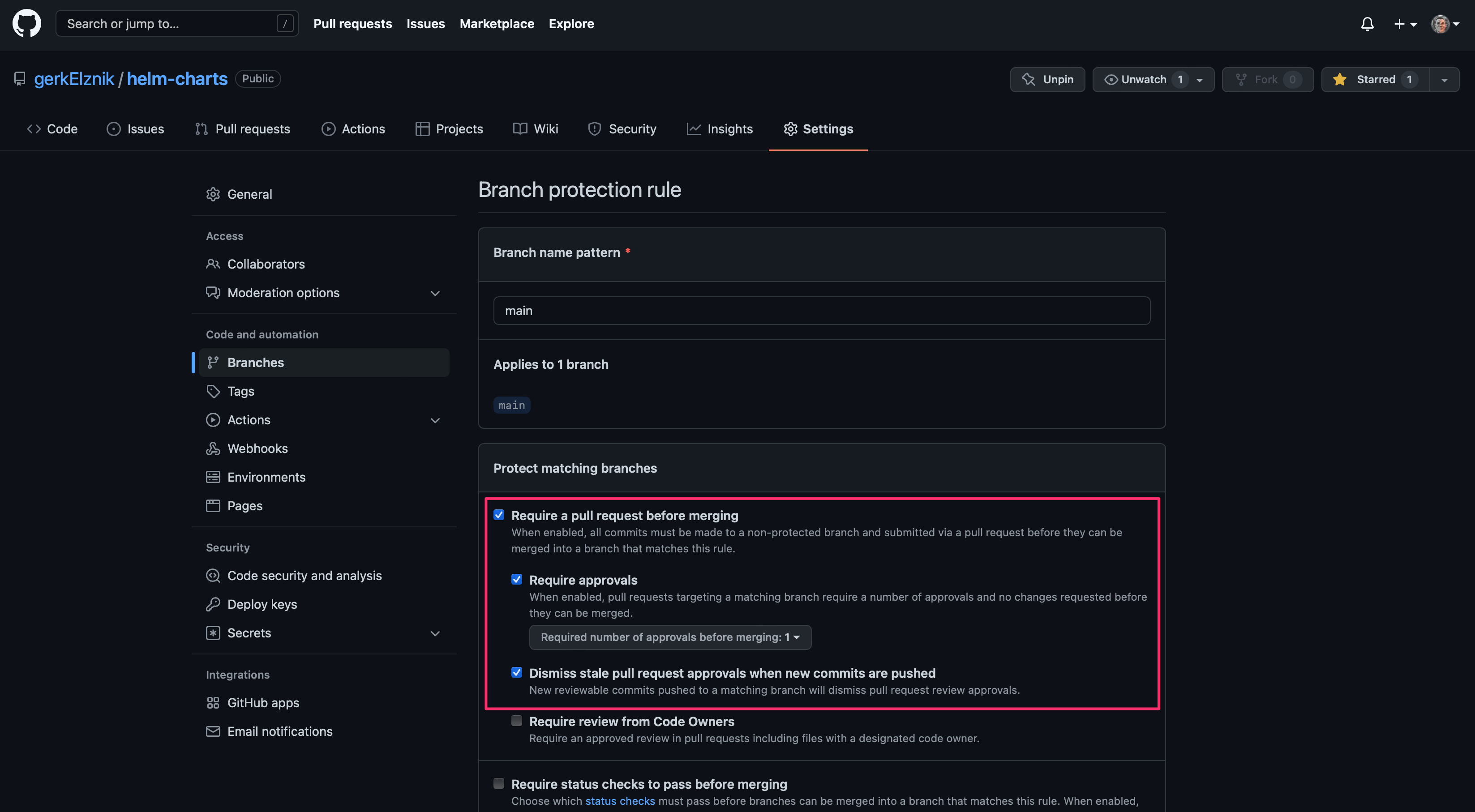Click the Webhooks sidebar icon
The width and height of the screenshot is (1475, 812).
point(213,449)
